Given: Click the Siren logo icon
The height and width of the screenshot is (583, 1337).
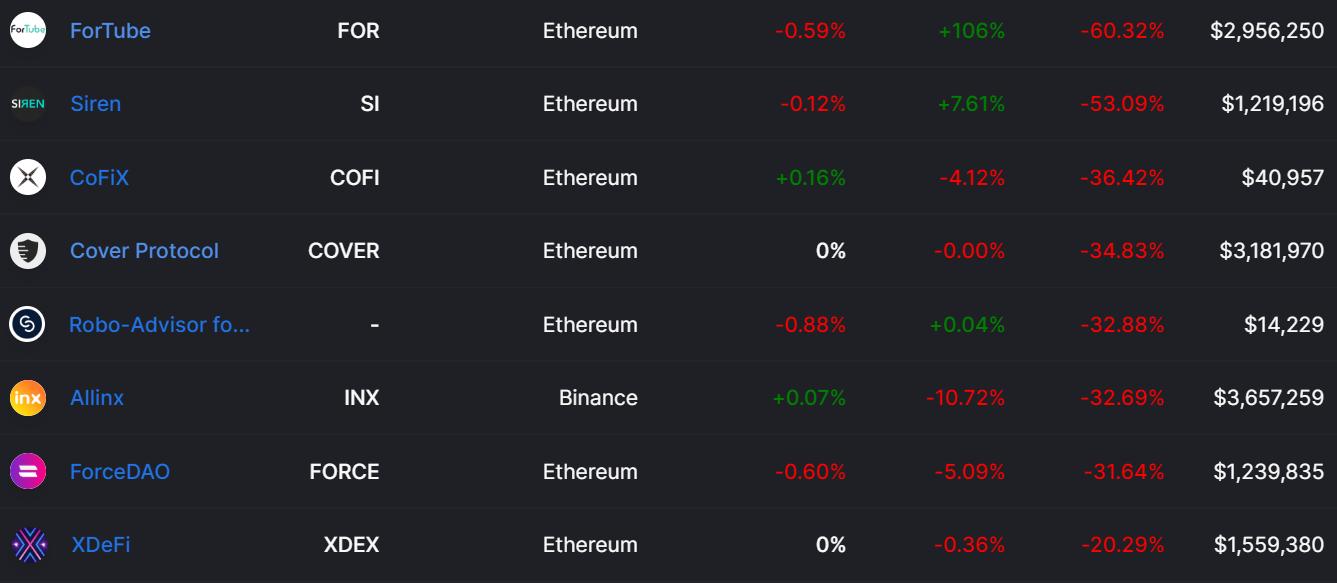Looking at the screenshot, I should [28, 104].
